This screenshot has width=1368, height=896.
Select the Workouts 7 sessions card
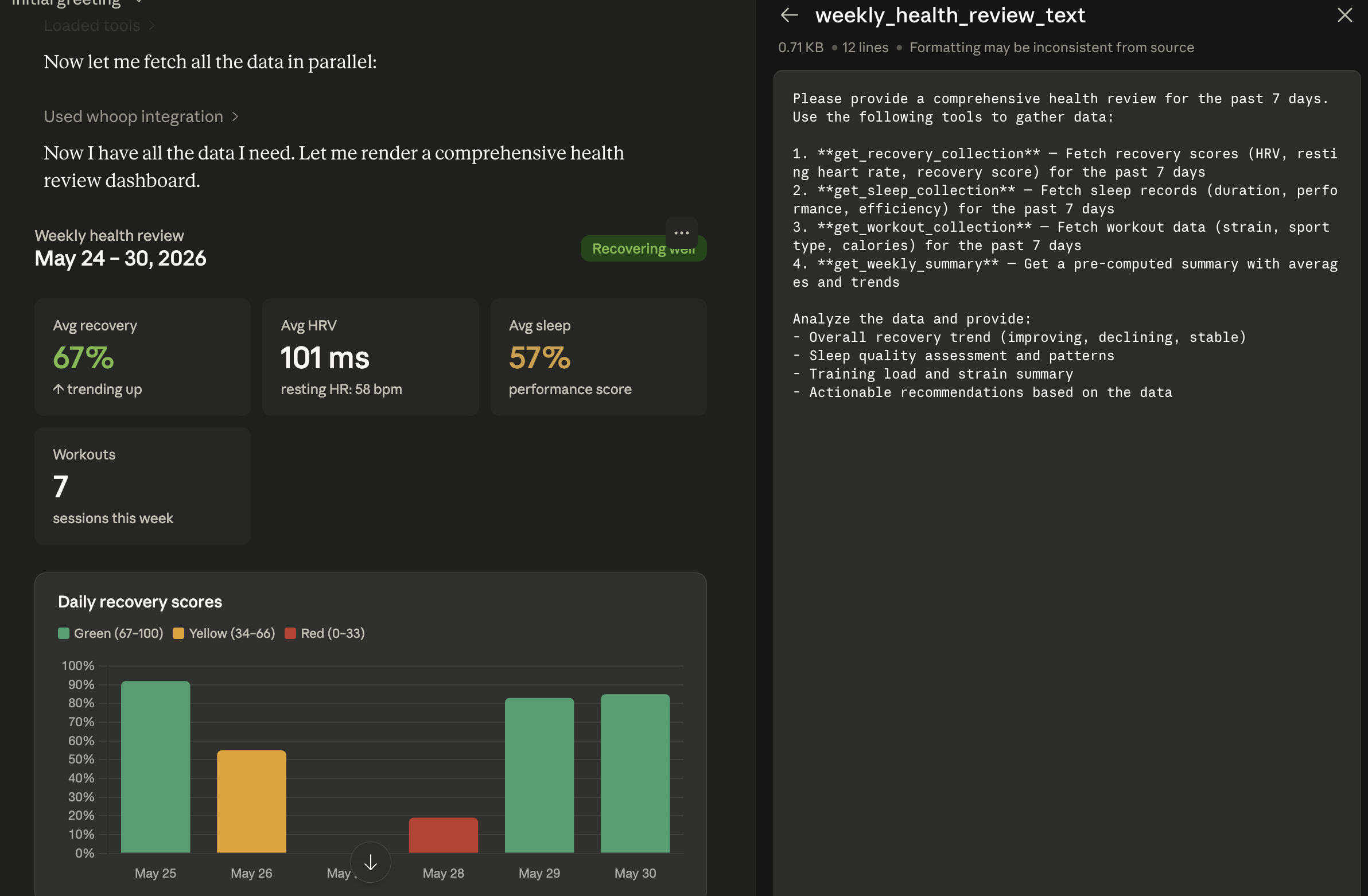tap(142, 486)
